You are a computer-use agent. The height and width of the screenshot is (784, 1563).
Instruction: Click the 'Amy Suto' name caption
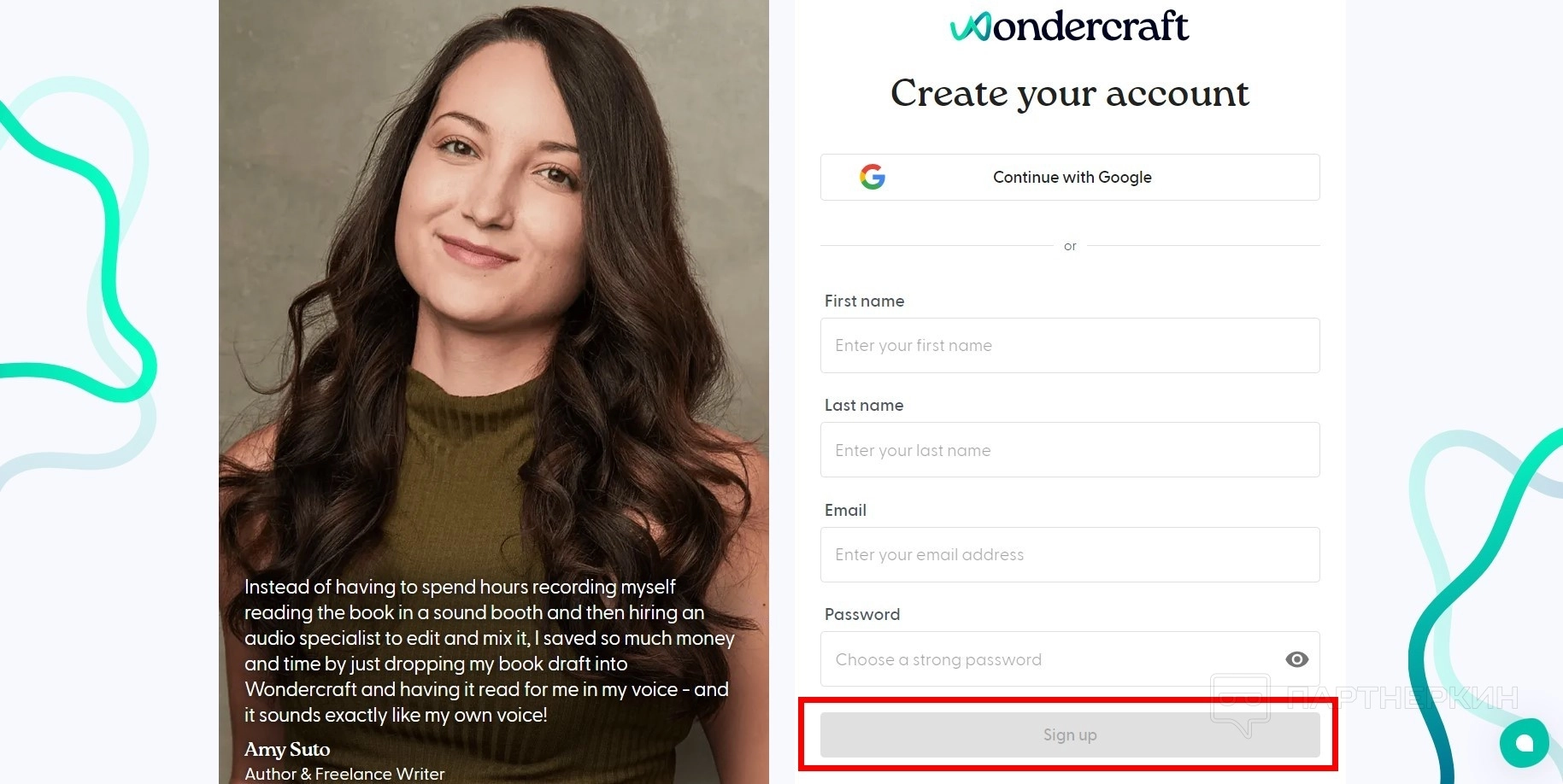tap(287, 749)
